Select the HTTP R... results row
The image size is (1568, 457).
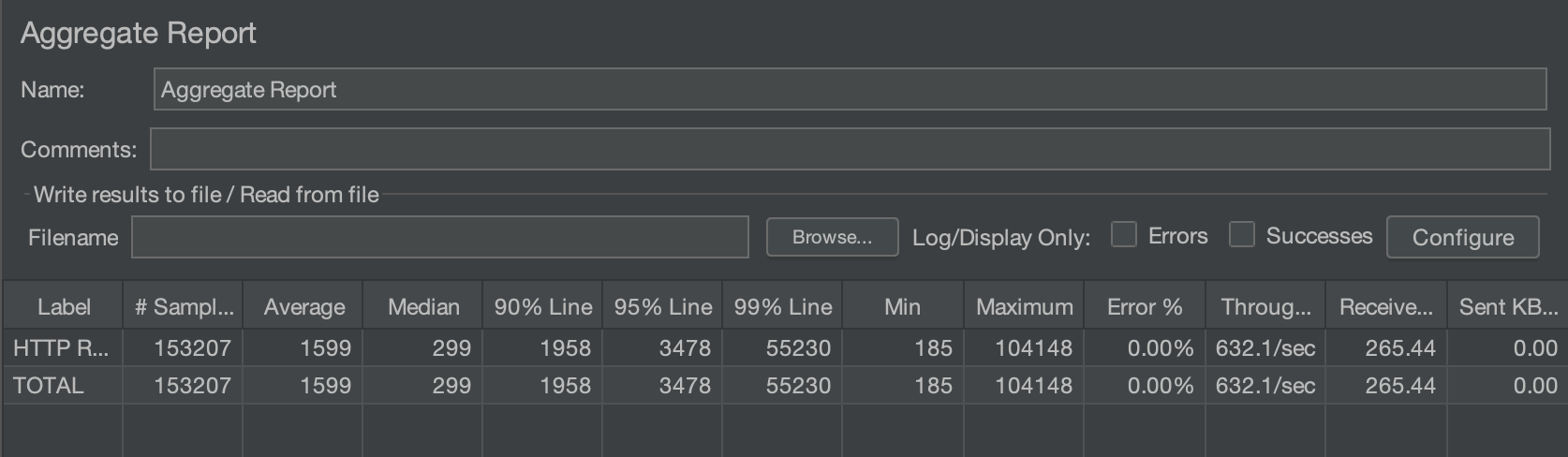(x=785, y=347)
